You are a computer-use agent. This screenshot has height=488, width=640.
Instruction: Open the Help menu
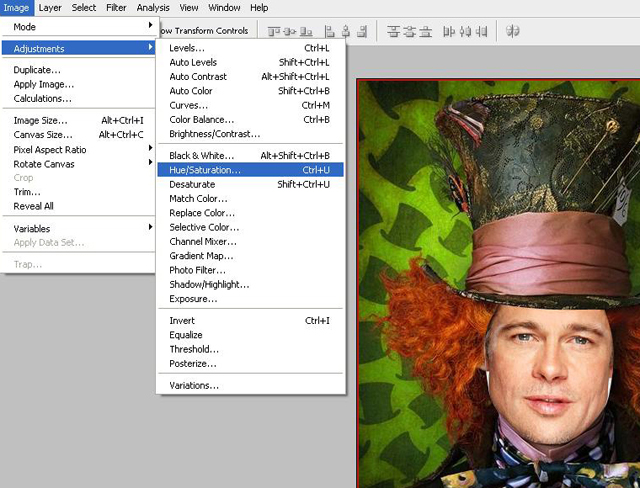[x=259, y=8]
